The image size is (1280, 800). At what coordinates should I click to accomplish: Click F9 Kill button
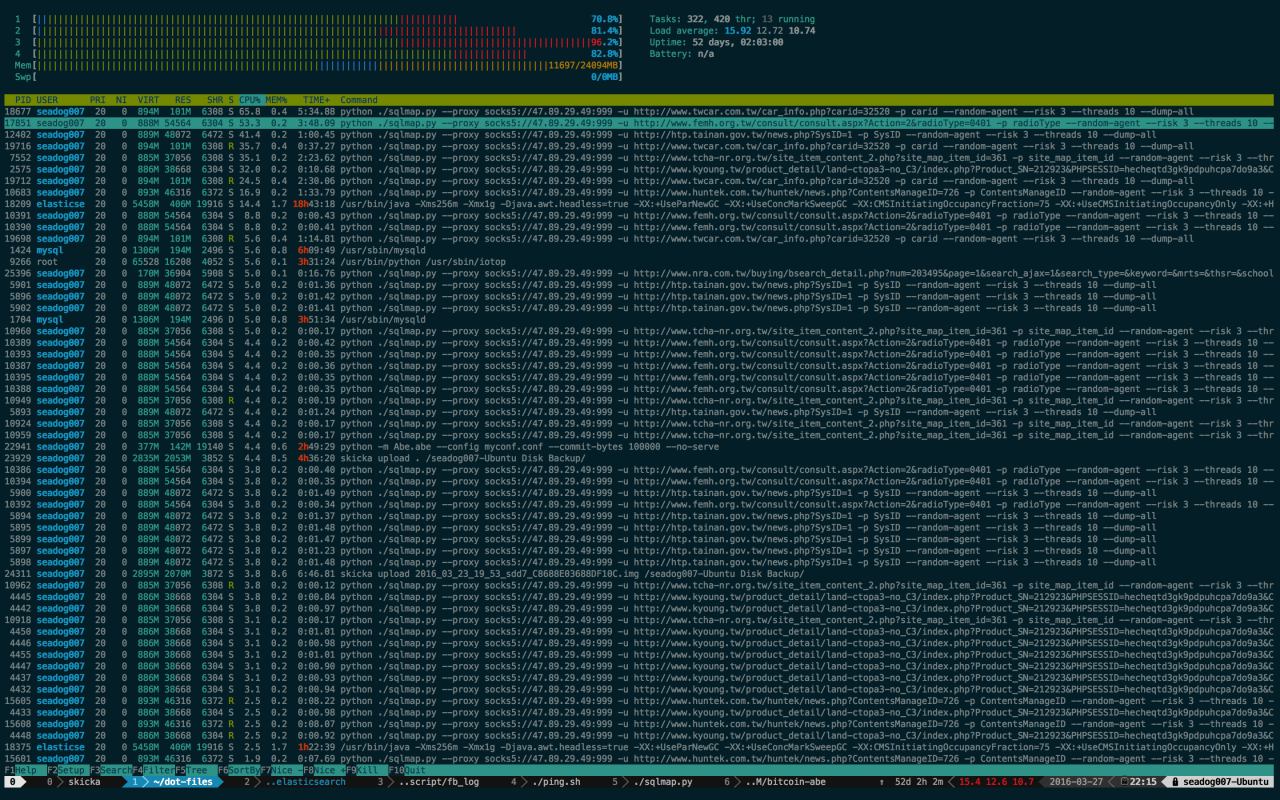(366, 770)
